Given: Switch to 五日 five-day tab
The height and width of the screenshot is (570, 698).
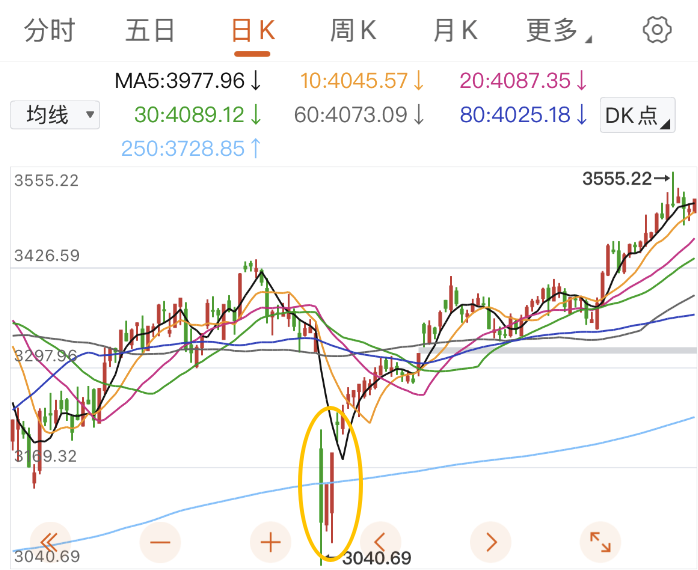Looking at the screenshot, I should 151,31.
